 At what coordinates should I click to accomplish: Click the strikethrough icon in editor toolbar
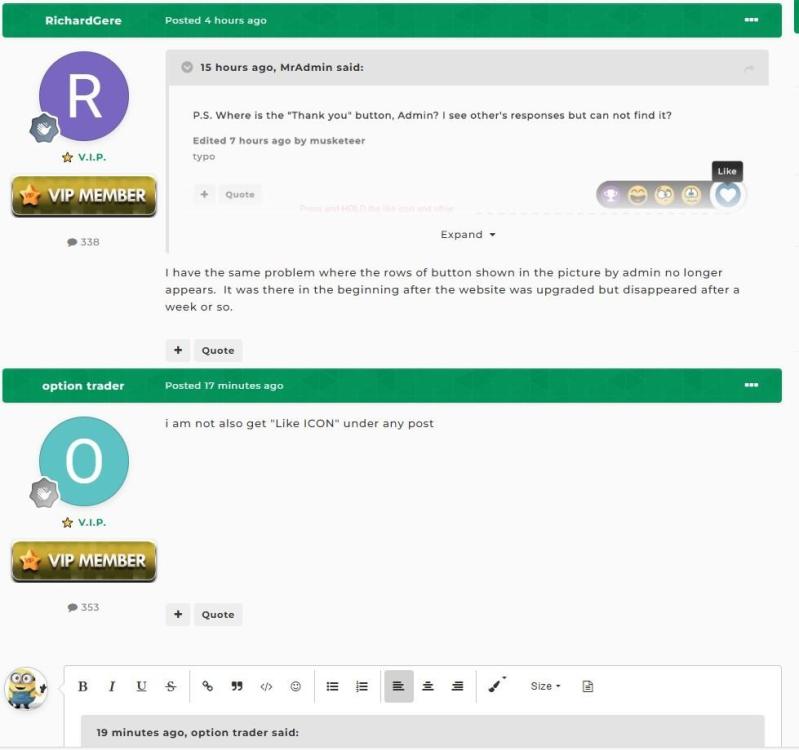coord(170,686)
